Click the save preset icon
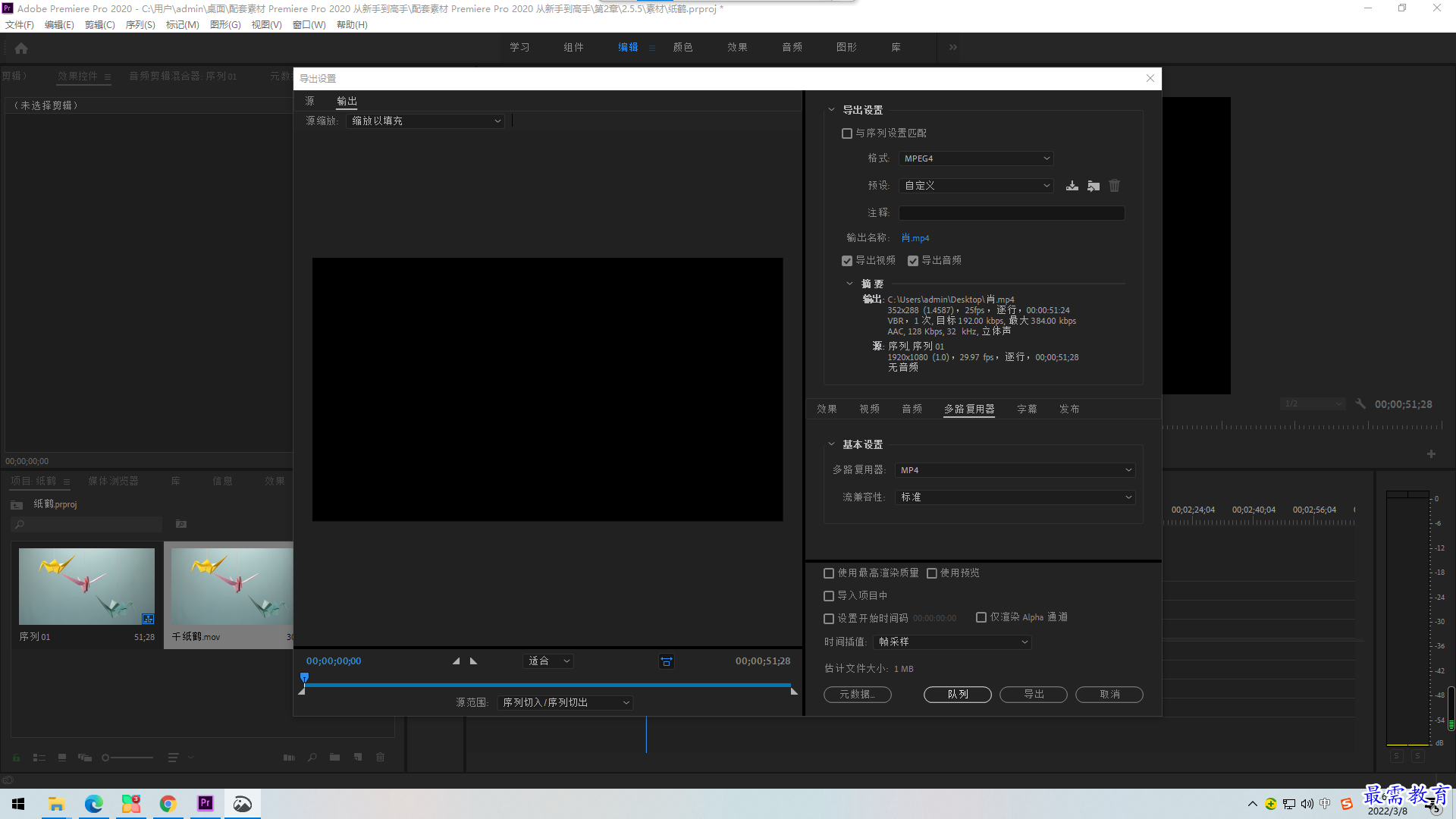 1072,186
